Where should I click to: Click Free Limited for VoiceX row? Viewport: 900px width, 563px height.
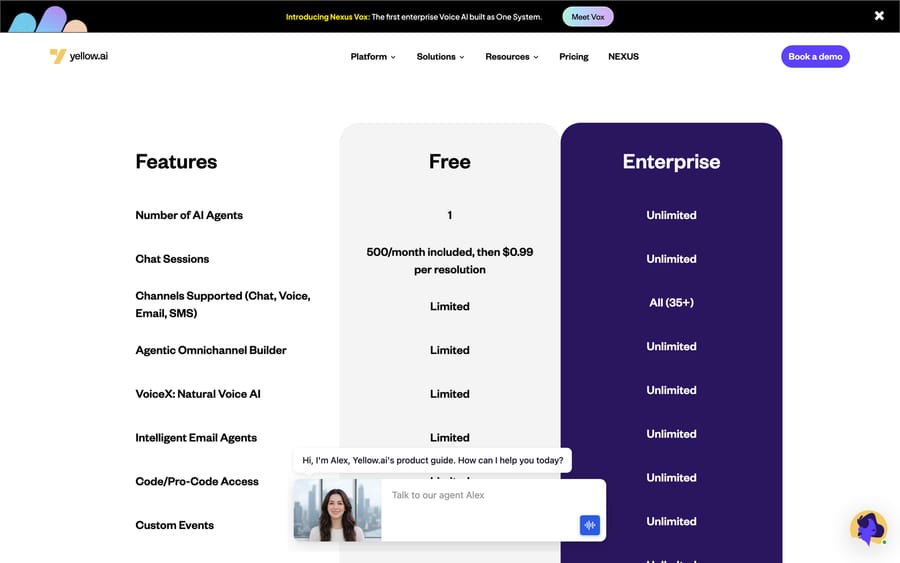click(x=449, y=394)
